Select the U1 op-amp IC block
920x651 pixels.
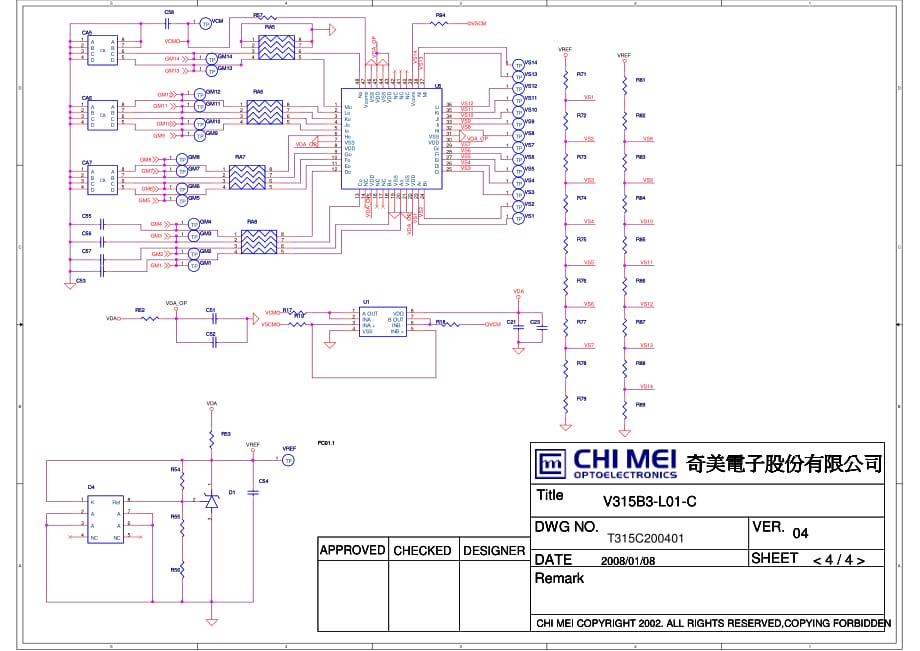pyautogui.click(x=383, y=321)
